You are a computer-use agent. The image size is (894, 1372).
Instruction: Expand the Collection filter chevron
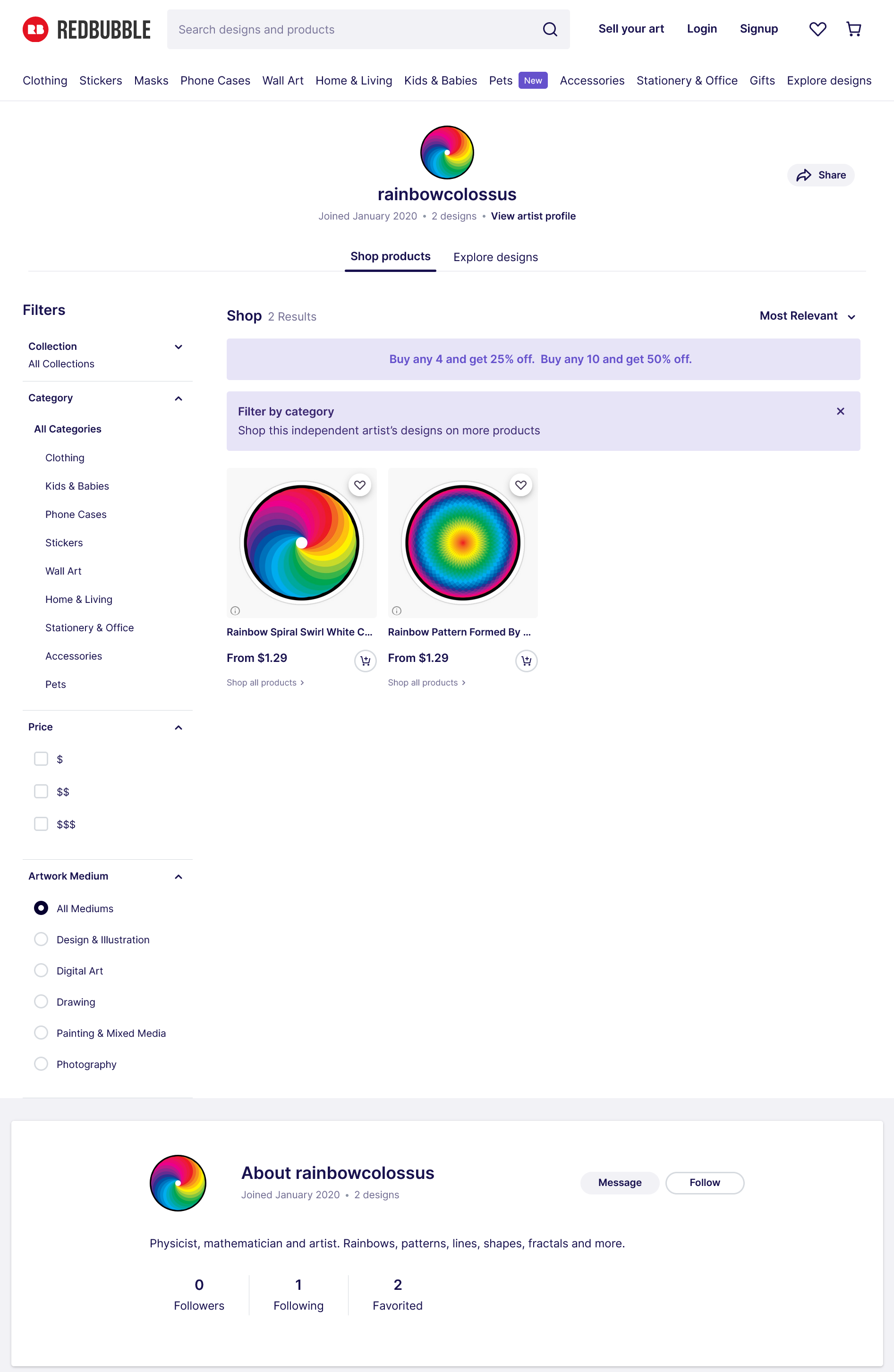(178, 347)
